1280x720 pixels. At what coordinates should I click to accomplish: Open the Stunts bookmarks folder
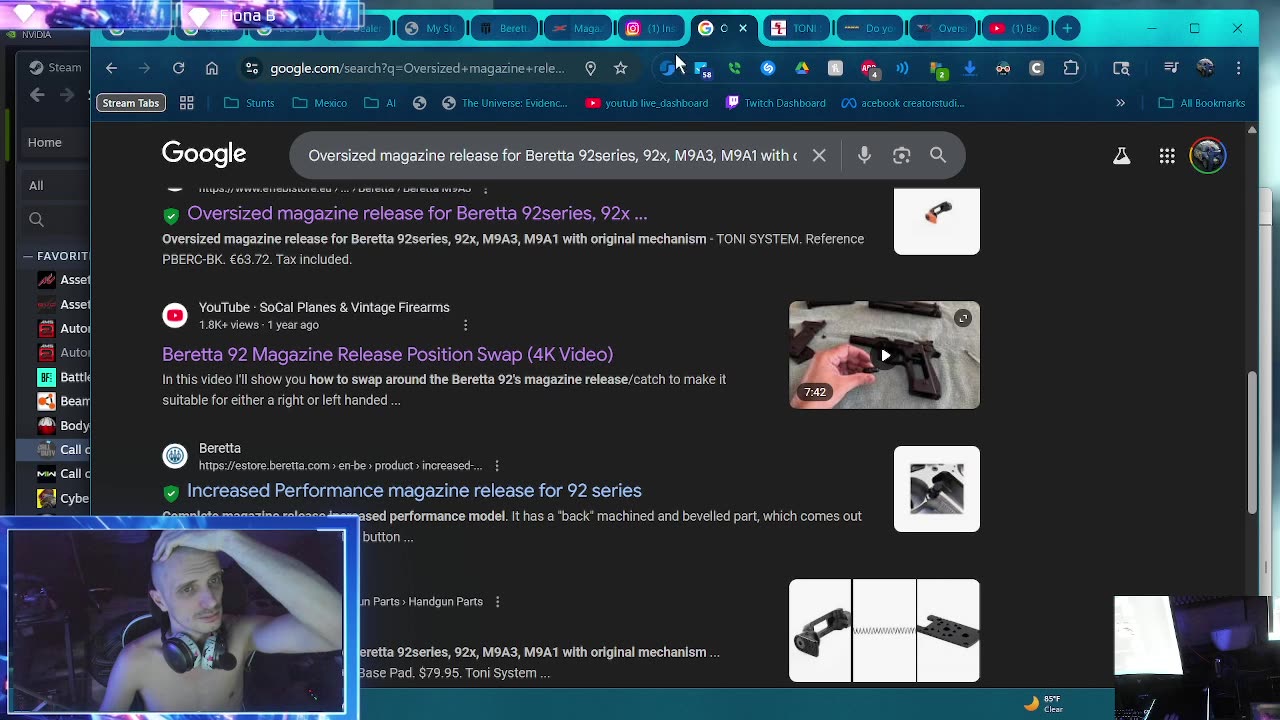pos(249,103)
